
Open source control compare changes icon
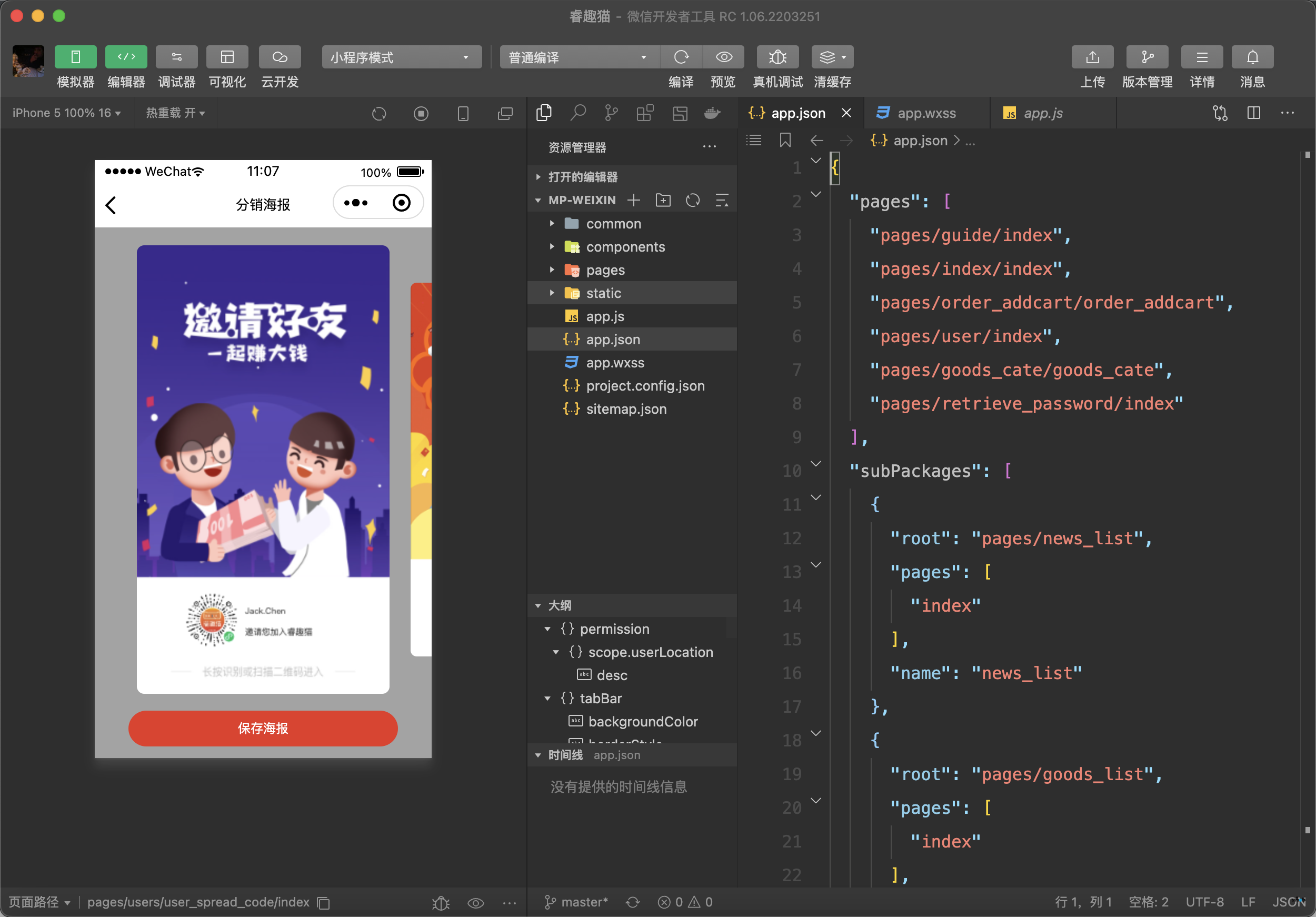(x=1220, y=113)
